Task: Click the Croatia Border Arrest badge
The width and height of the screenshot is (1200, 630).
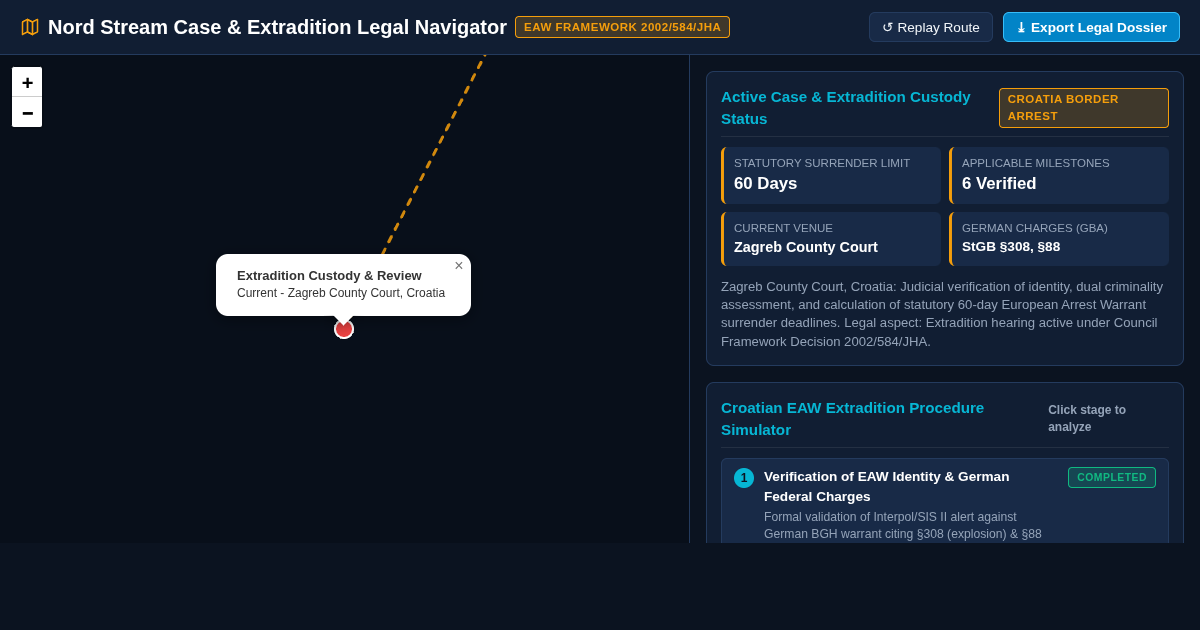Action: coord(1084,108)
